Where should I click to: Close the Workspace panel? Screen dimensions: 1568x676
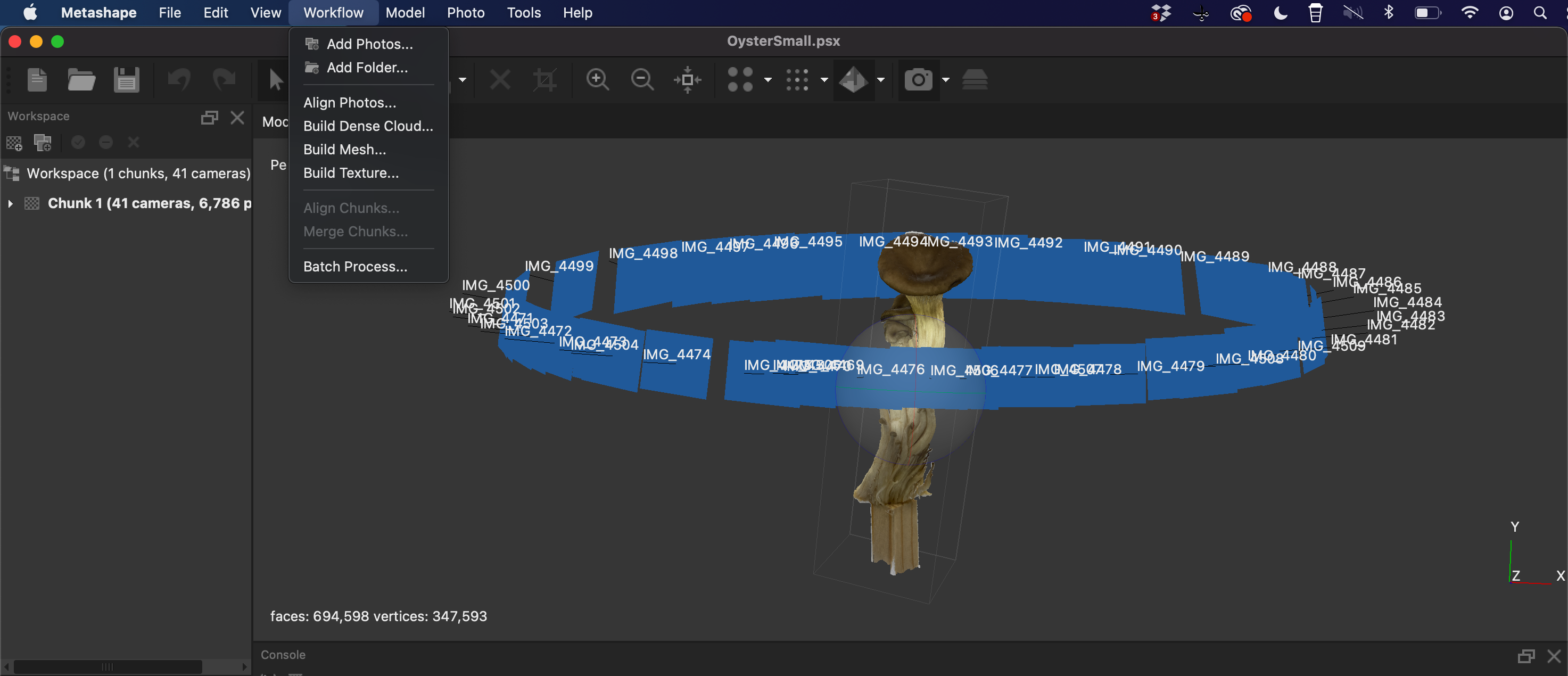(237, 117)
